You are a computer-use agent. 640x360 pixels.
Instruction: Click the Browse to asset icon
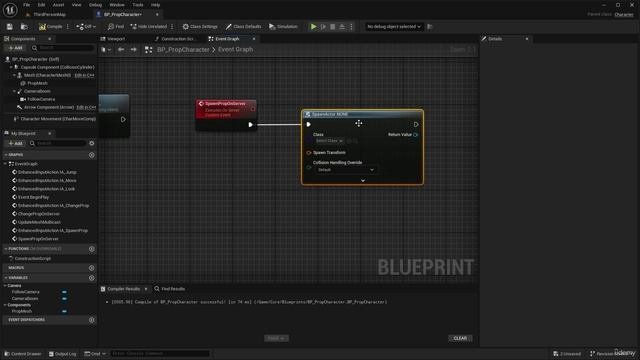pyautogui.click(x=24, y=27)
